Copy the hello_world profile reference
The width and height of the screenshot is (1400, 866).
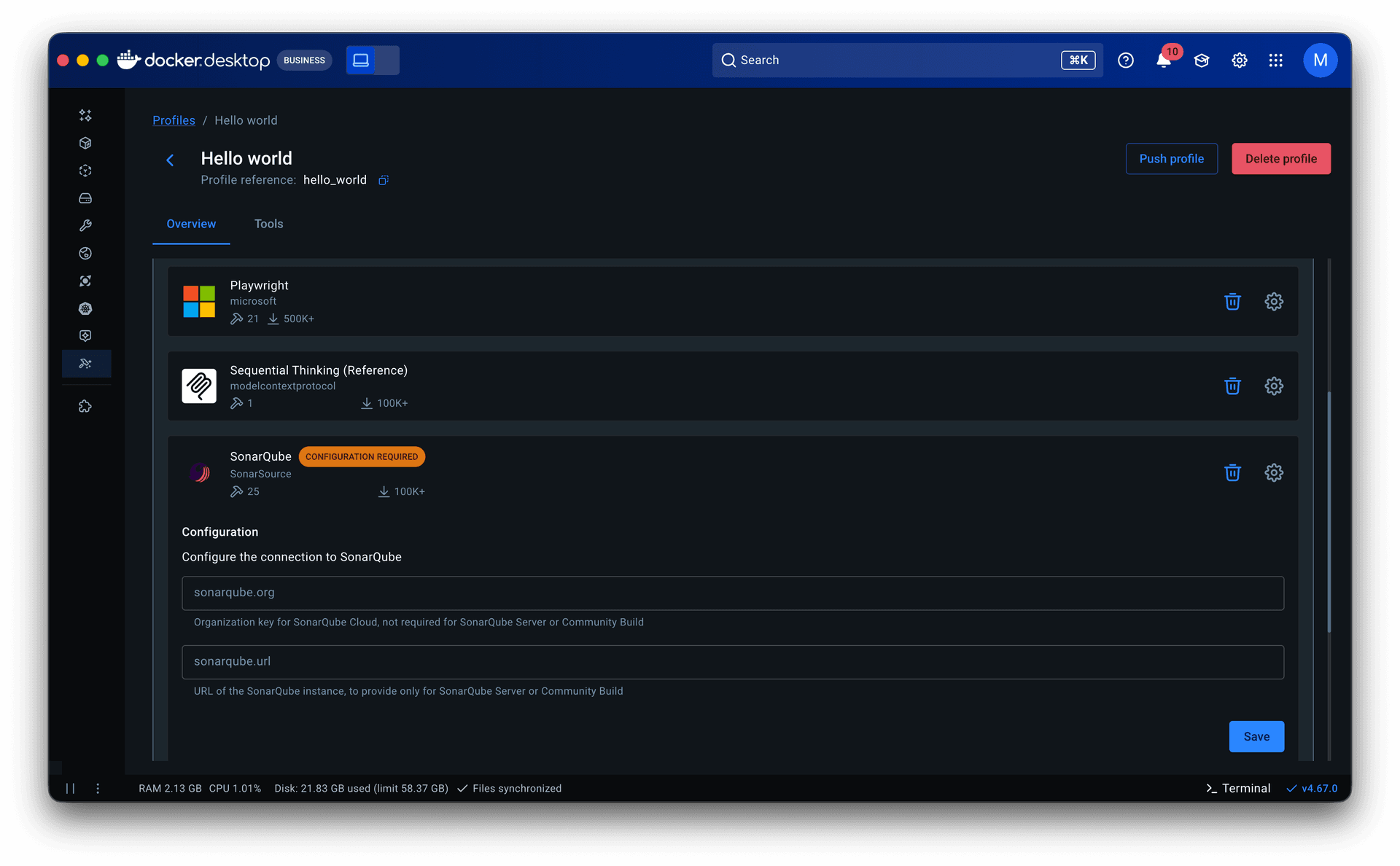(384, 180)
